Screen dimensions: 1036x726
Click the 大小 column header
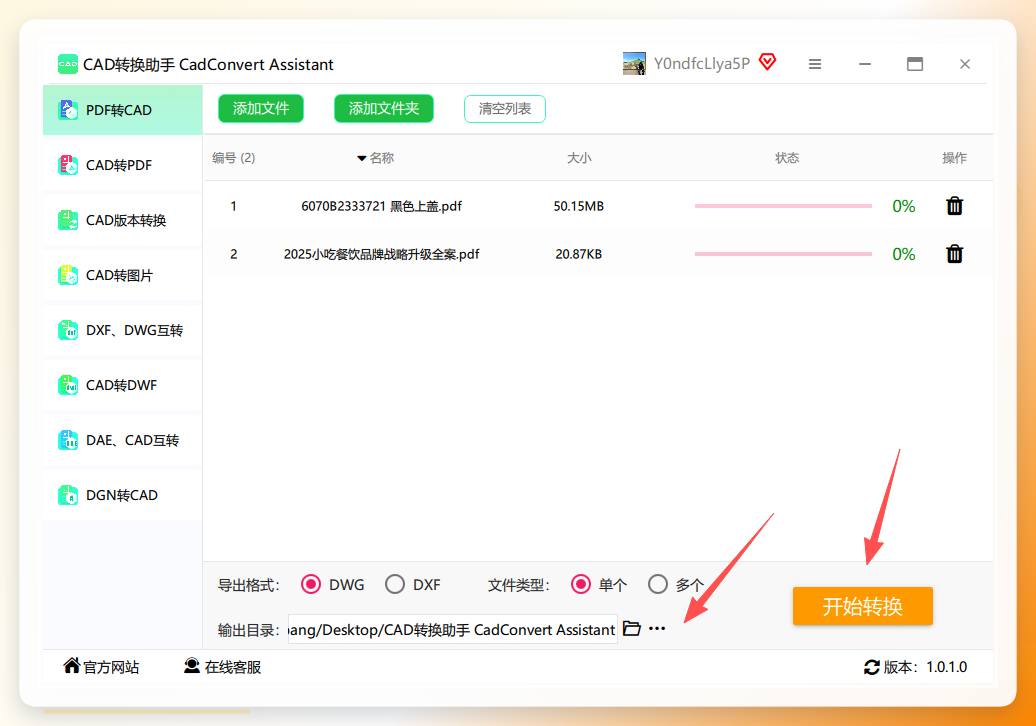point(579,158)
